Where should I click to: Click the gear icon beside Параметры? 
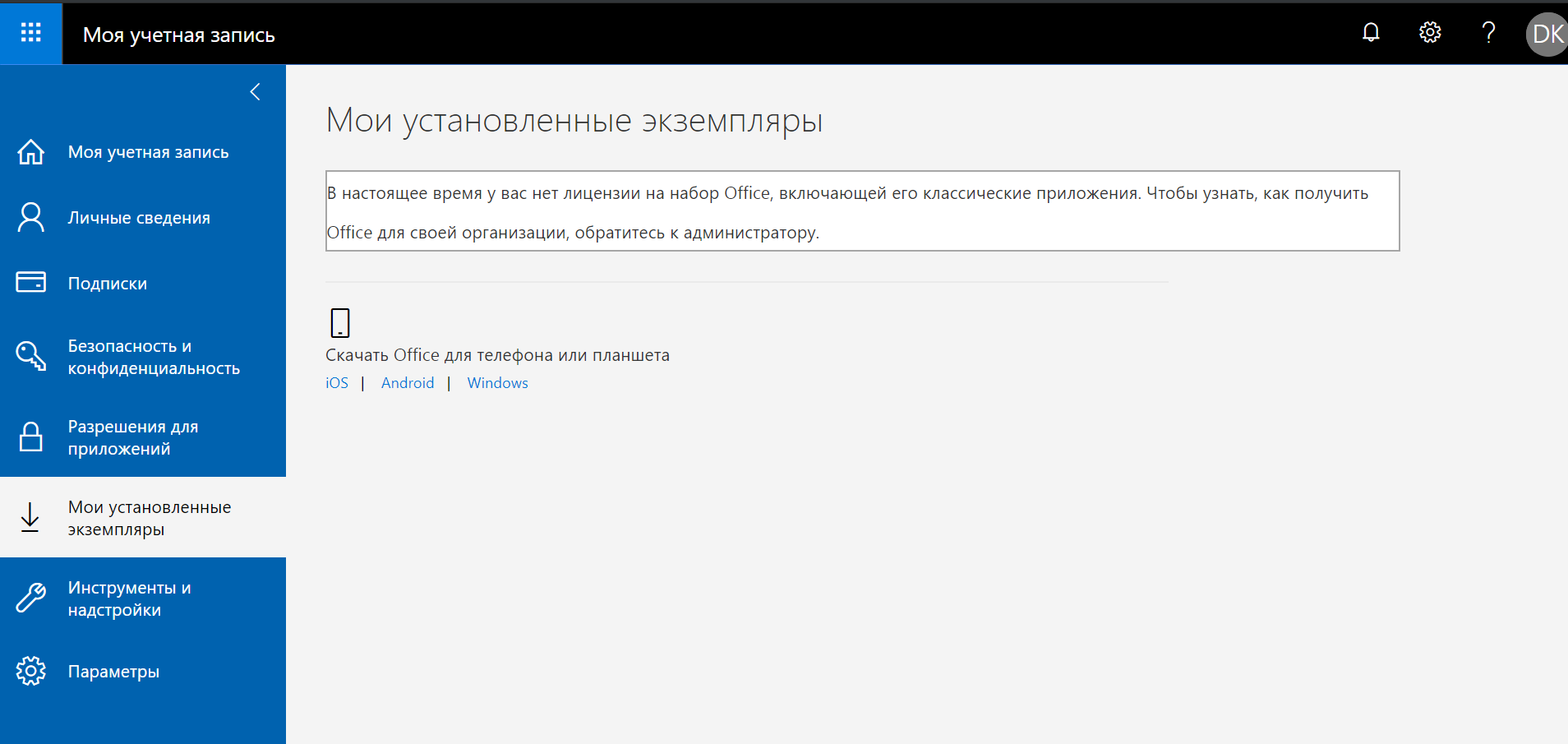(31, 671)
